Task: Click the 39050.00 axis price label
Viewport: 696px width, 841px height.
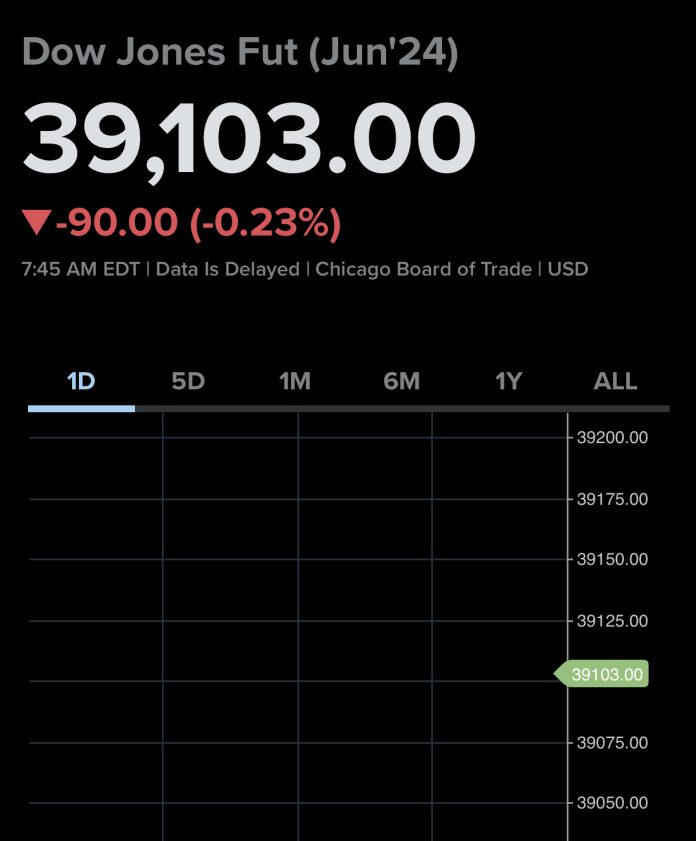Action: click(612, 803)
